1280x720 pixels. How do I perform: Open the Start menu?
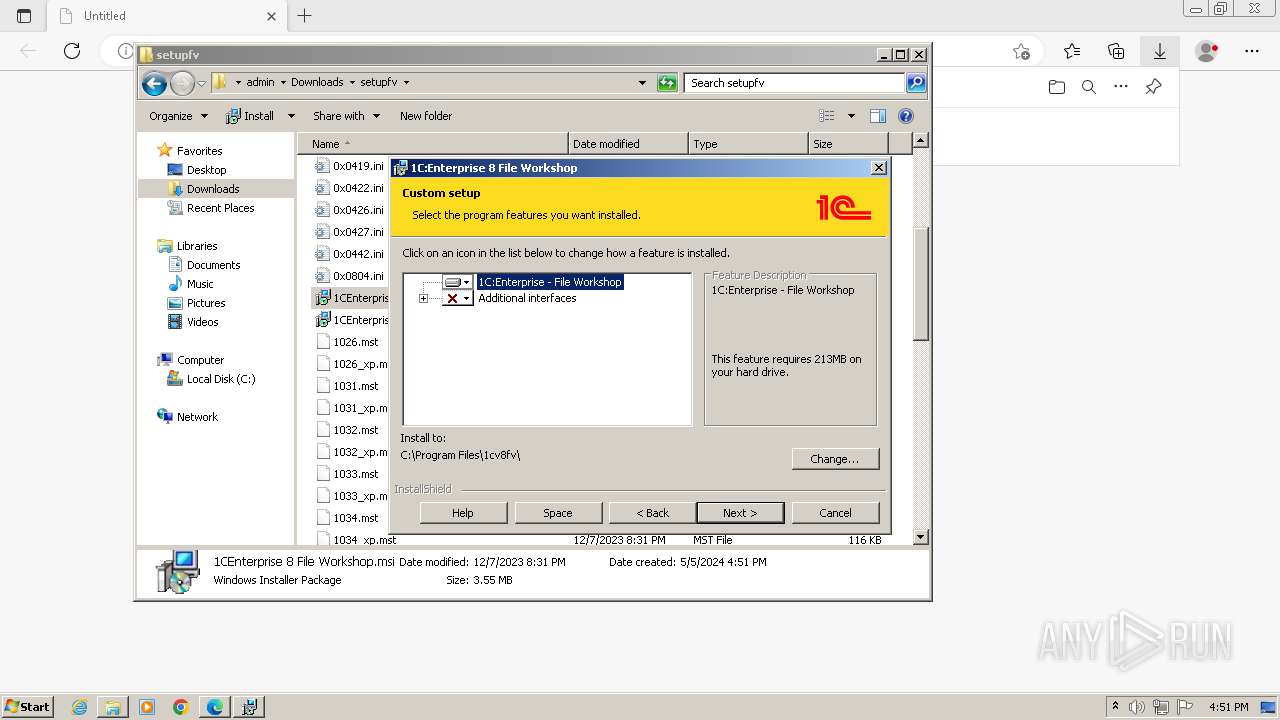(x=27, y=707)
